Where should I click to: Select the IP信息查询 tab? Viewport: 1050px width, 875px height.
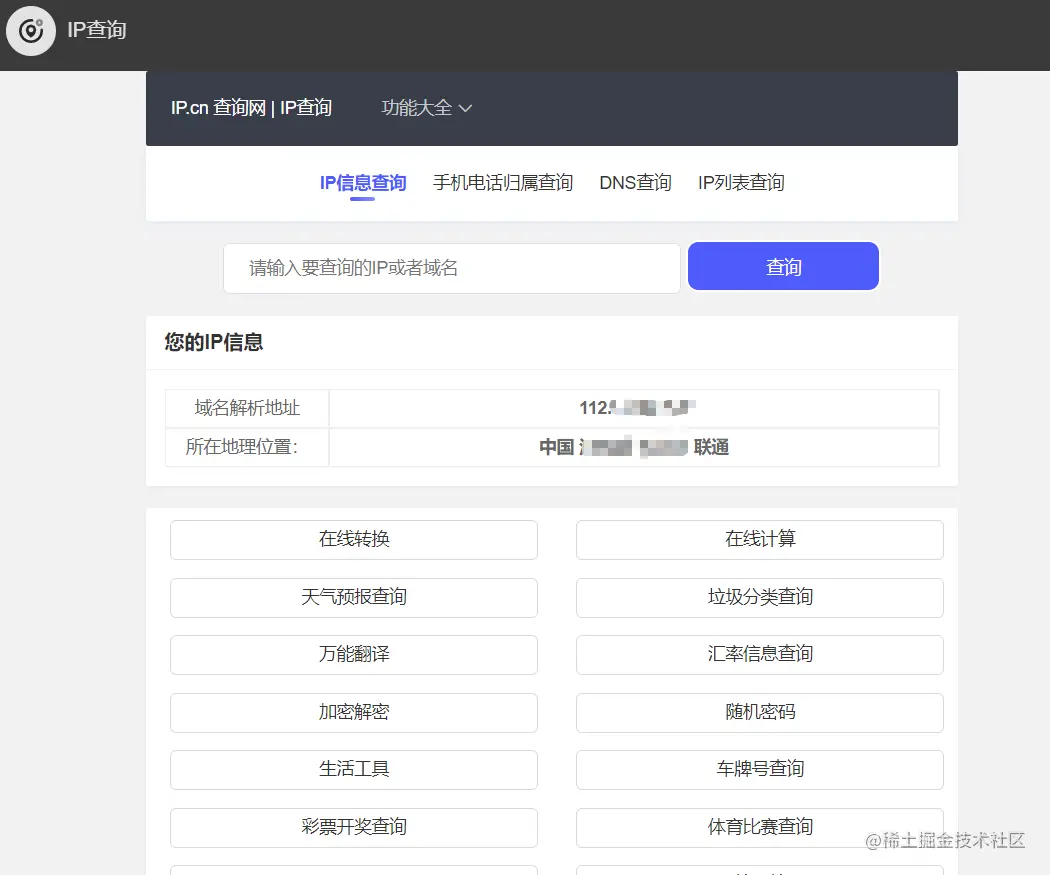point(362,183)
